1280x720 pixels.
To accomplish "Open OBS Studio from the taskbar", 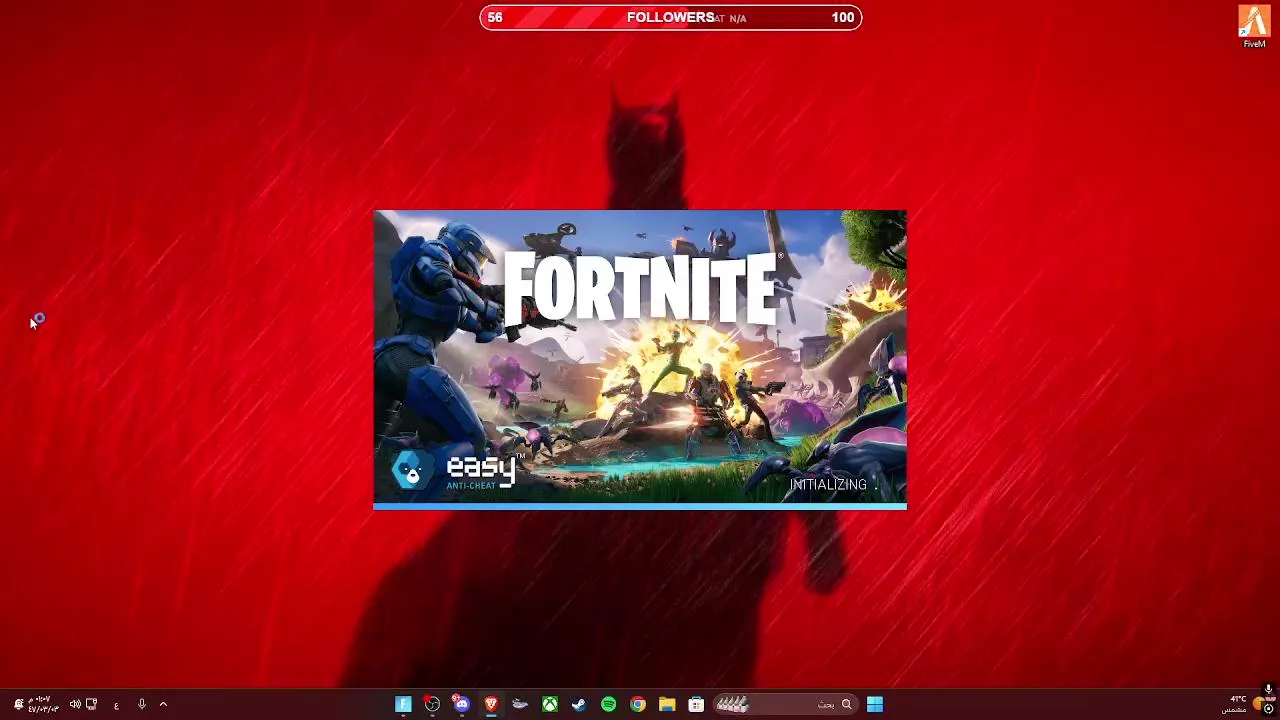I will click(x=432, y=704).
